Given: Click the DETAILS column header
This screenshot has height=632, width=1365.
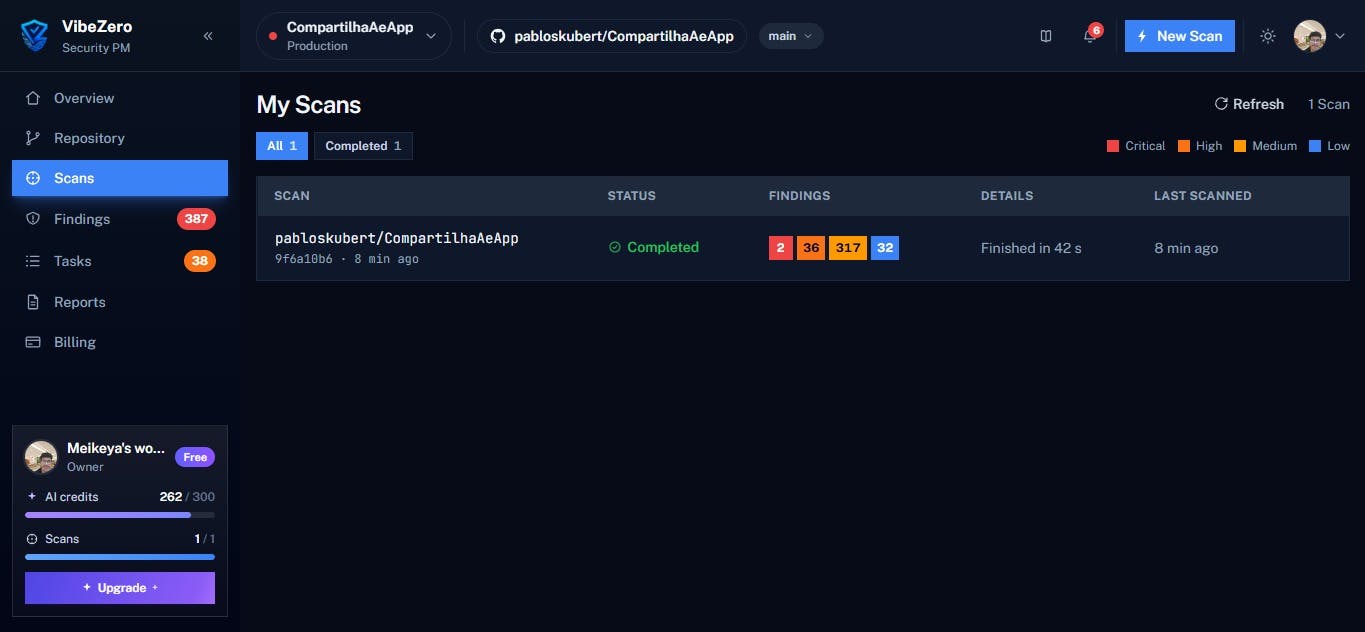Looking at the screenshot, I should tap(1007, 196).
